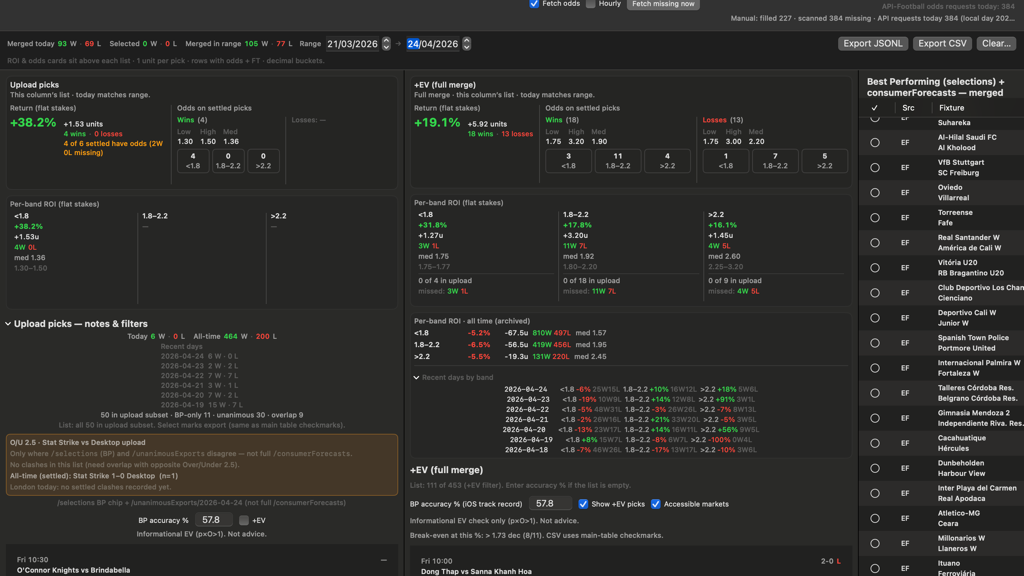Toggle the Fetch odds checkbox

[x=534, y=4]
